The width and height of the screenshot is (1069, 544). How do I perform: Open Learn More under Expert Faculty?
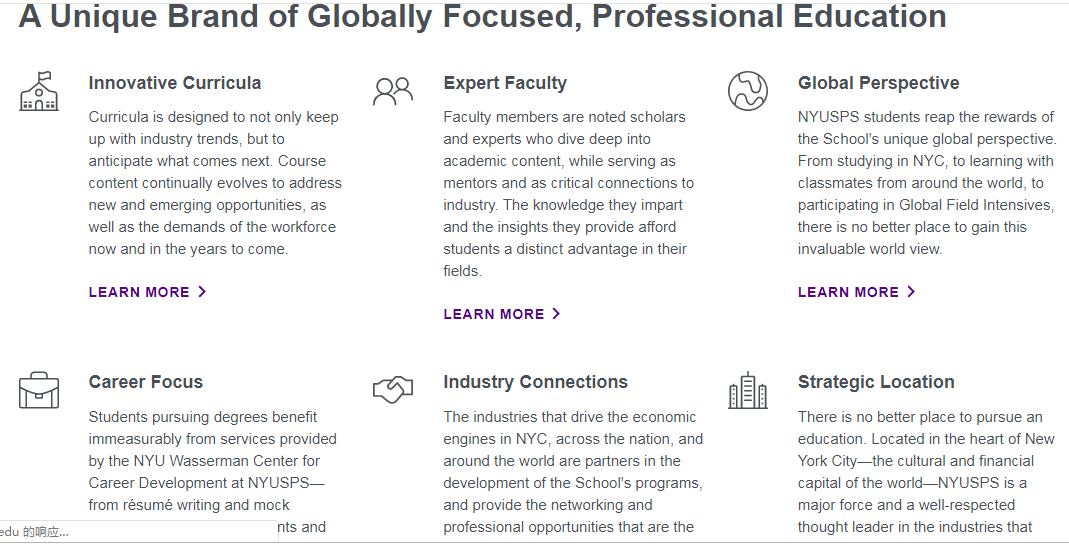pos(494,314)
